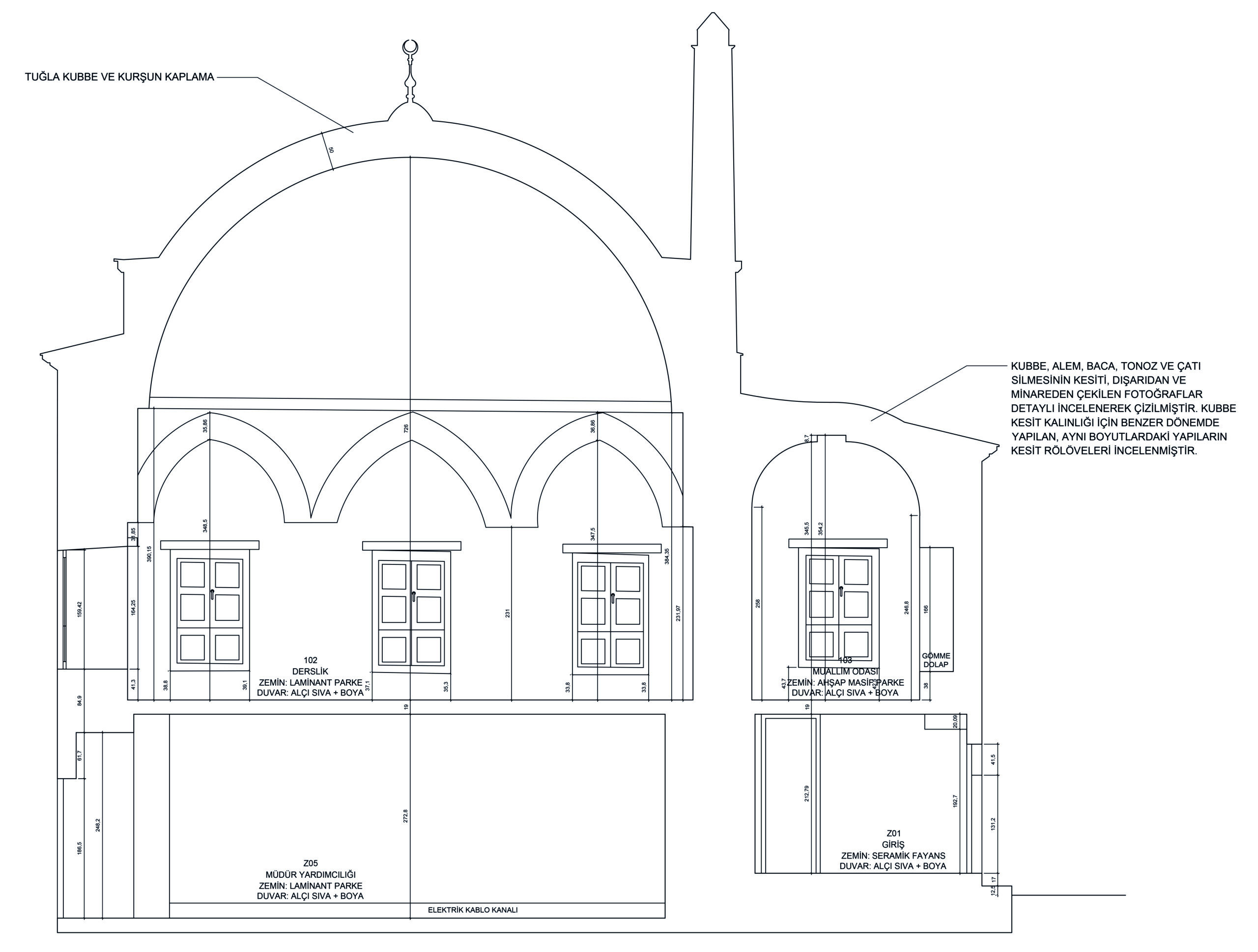
Task: Click the middle window handle in Derslik
Action: coord(413,596)
